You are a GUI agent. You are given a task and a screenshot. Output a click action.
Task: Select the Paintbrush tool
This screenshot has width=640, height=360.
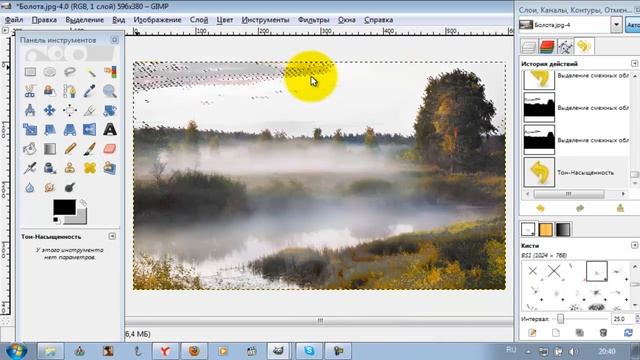pyautogui.click(x=90, y=149)
